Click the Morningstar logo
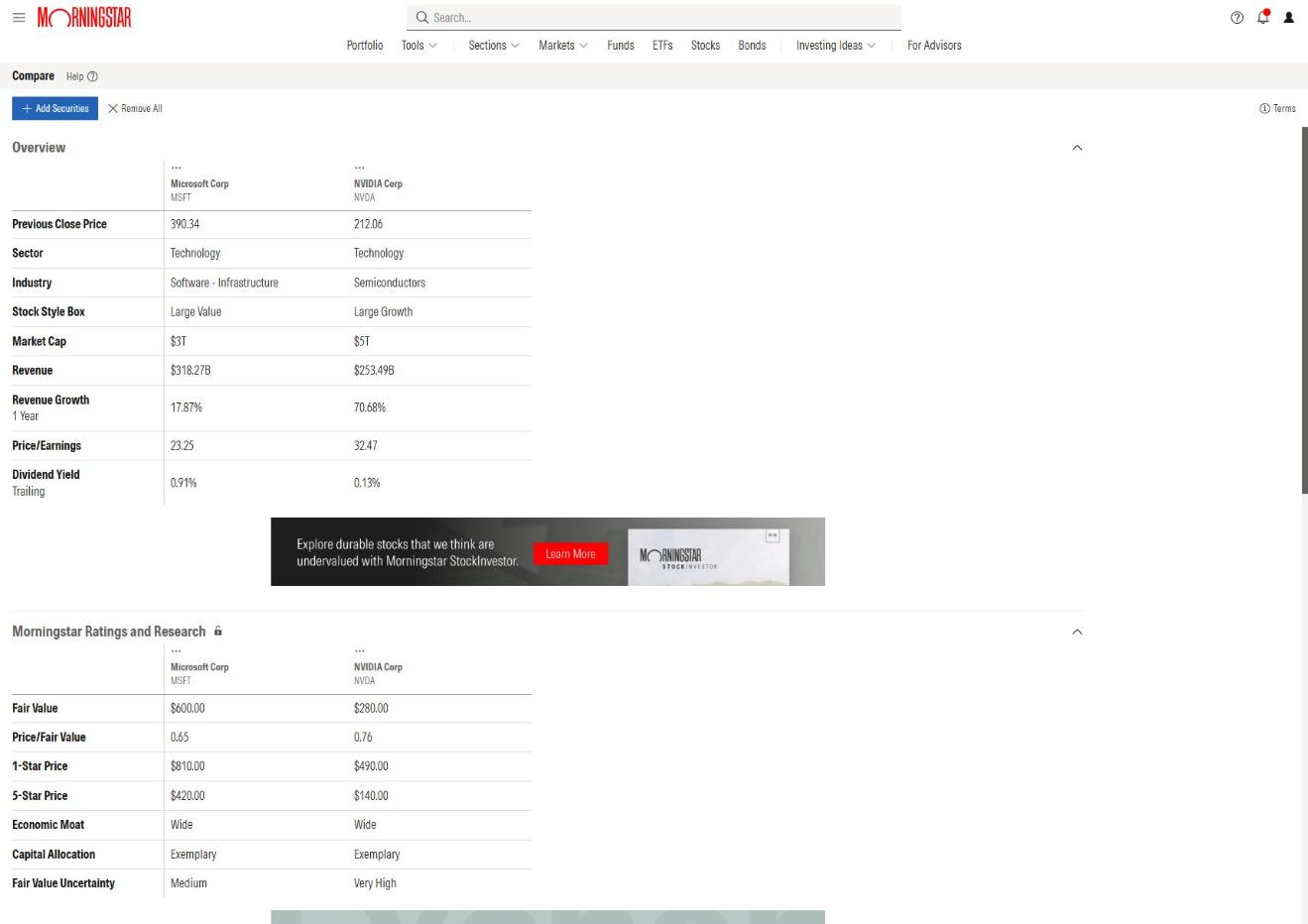 (84, 18)
